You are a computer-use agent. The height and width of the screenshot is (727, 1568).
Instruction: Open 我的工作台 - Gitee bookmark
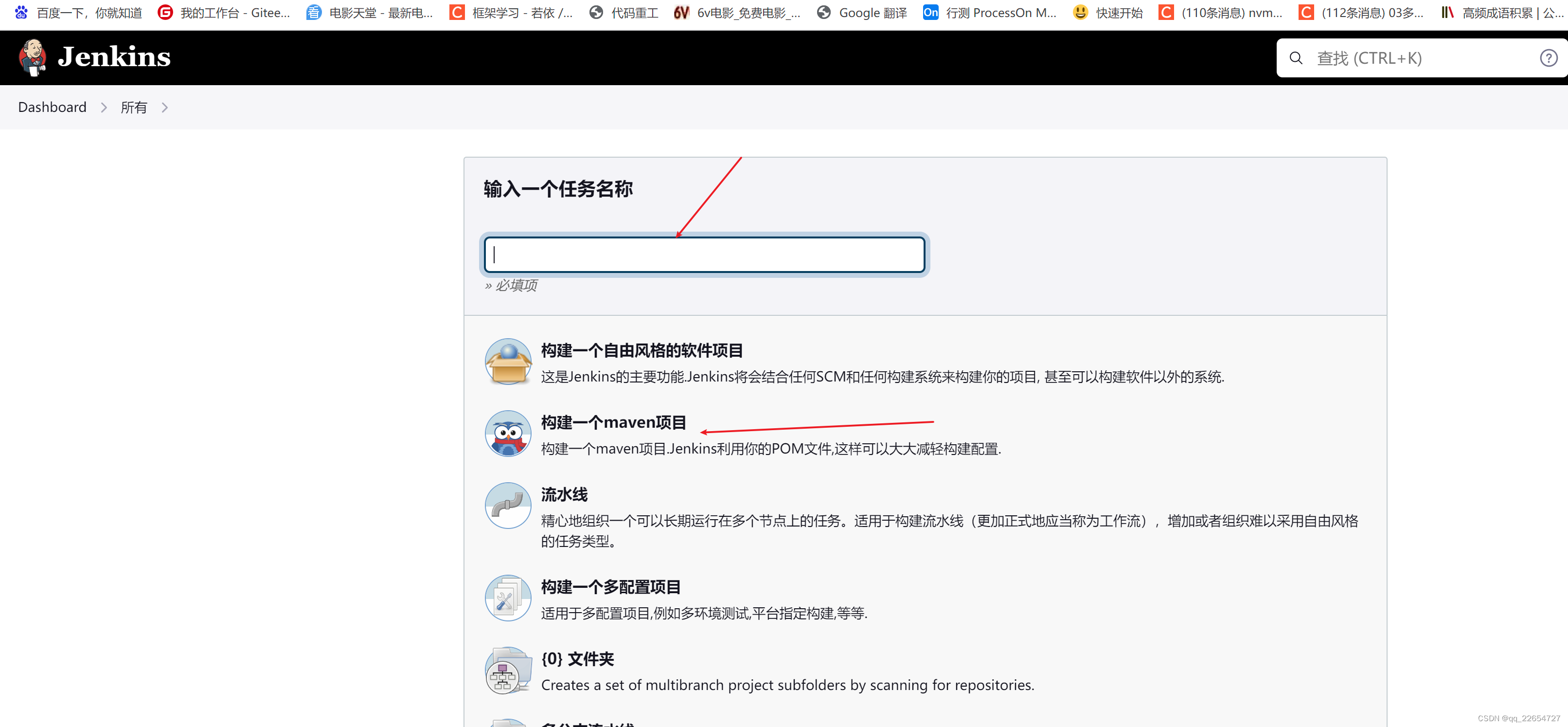coord(224,13)
